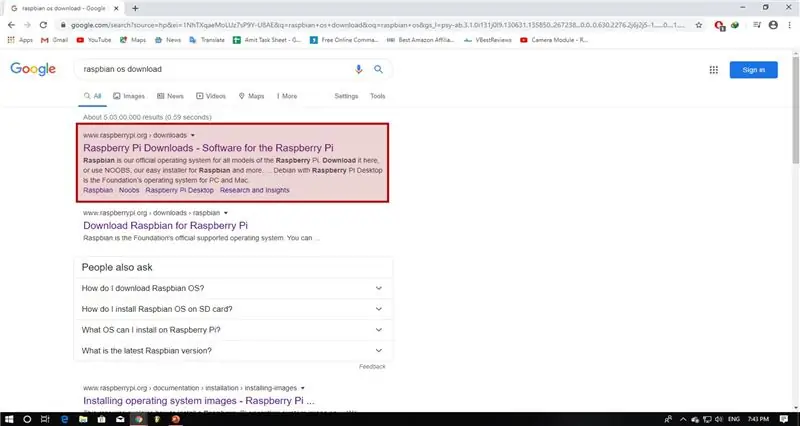Click the green extension icon in toolbar
The image size is (800, 426).
pos(735,25)
